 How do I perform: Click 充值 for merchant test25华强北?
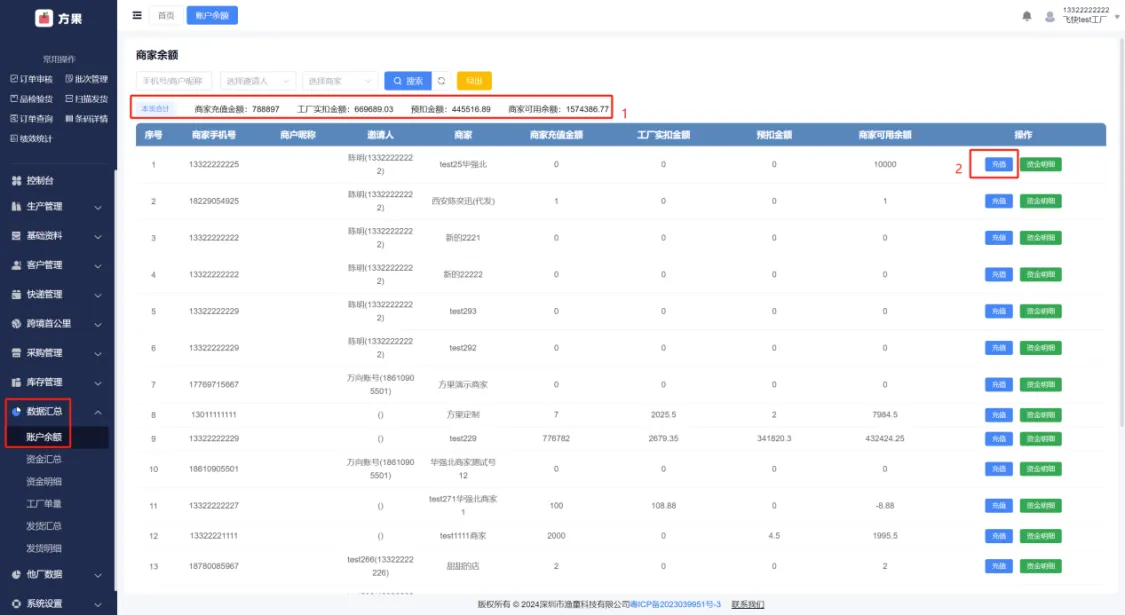coord(998,164)
